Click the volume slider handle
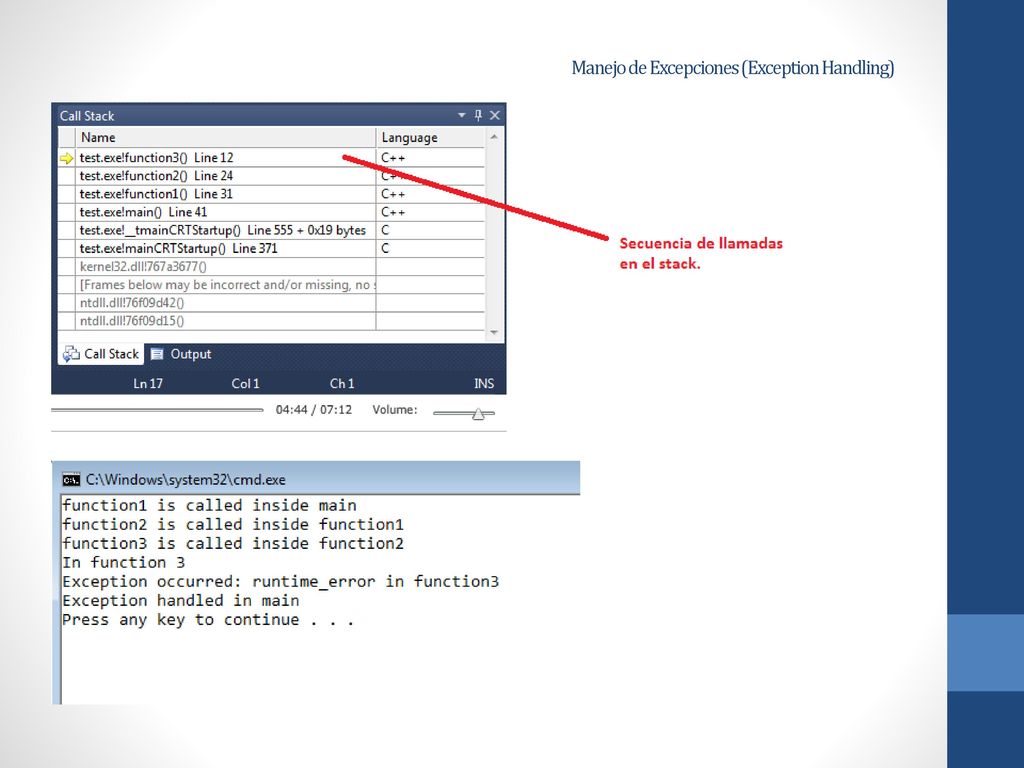 [479, 414]
